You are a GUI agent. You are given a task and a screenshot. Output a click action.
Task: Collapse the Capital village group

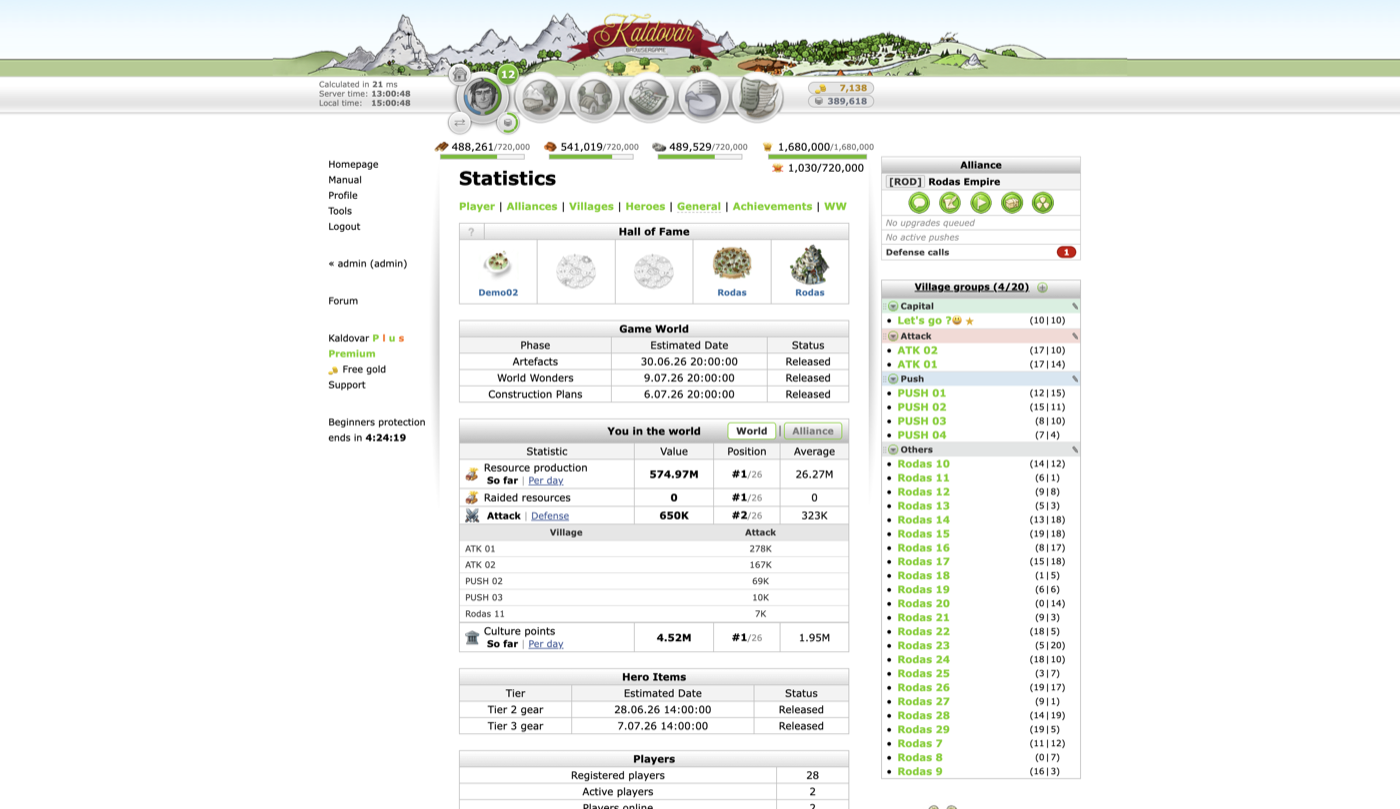(x=893, y=307)
